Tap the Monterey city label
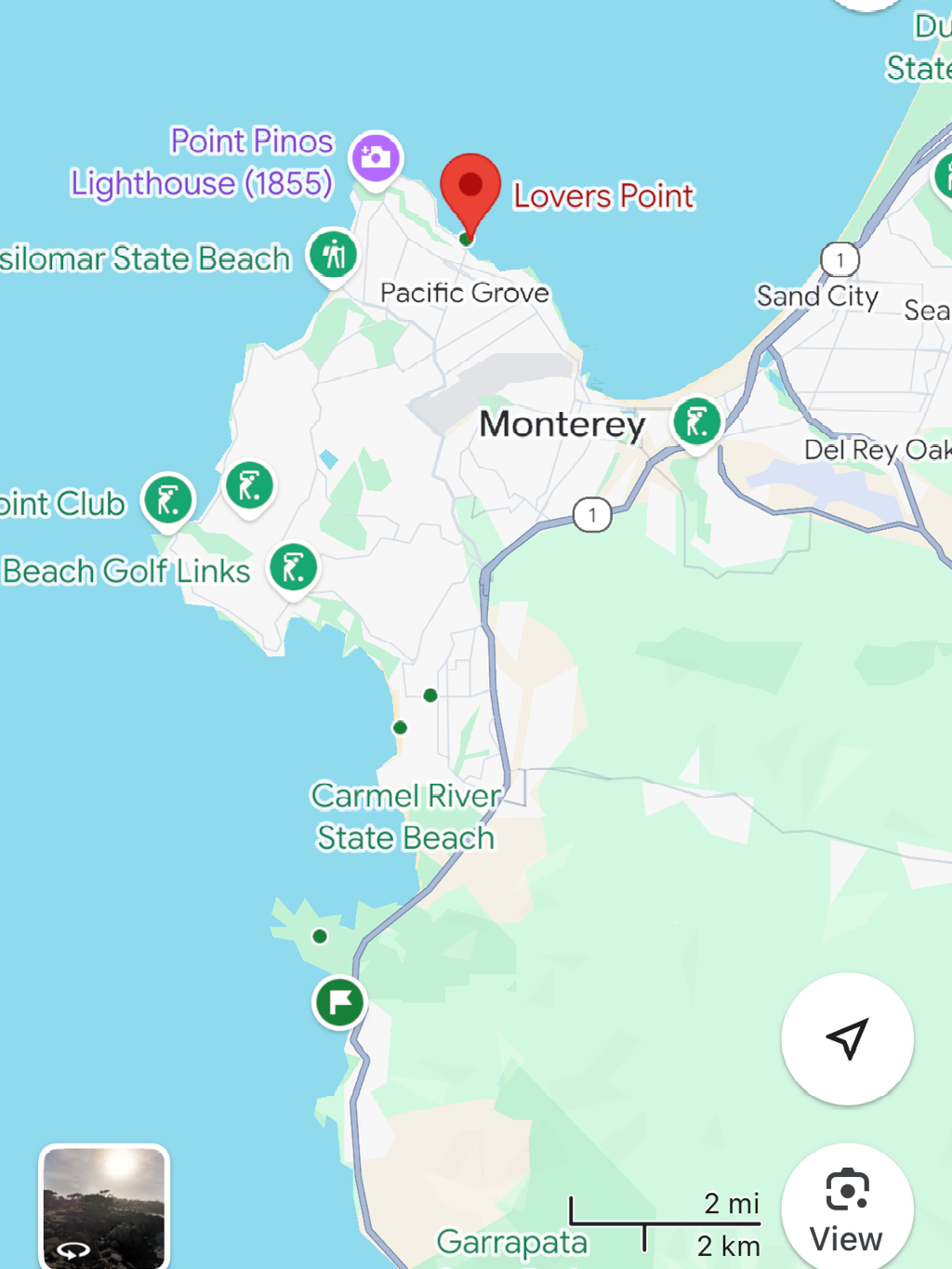The image size is (952, 1269). click(562, 424)
